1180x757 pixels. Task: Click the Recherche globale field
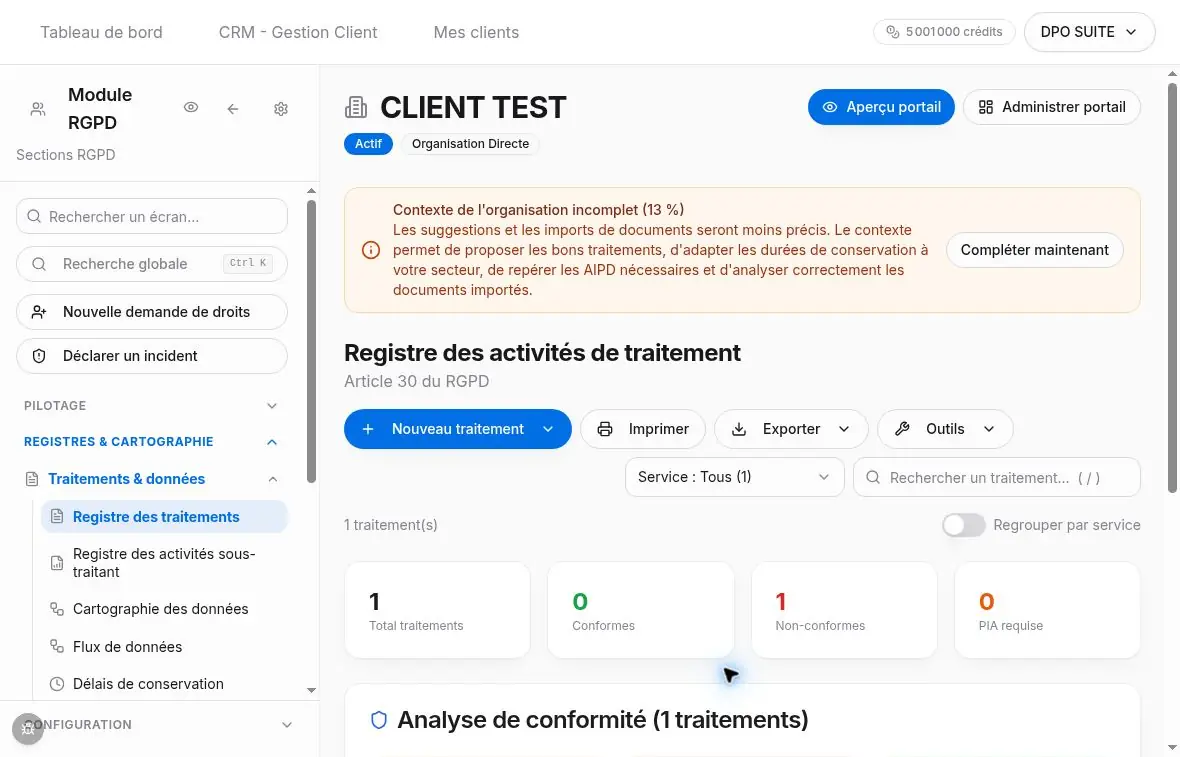click(151, 264)
